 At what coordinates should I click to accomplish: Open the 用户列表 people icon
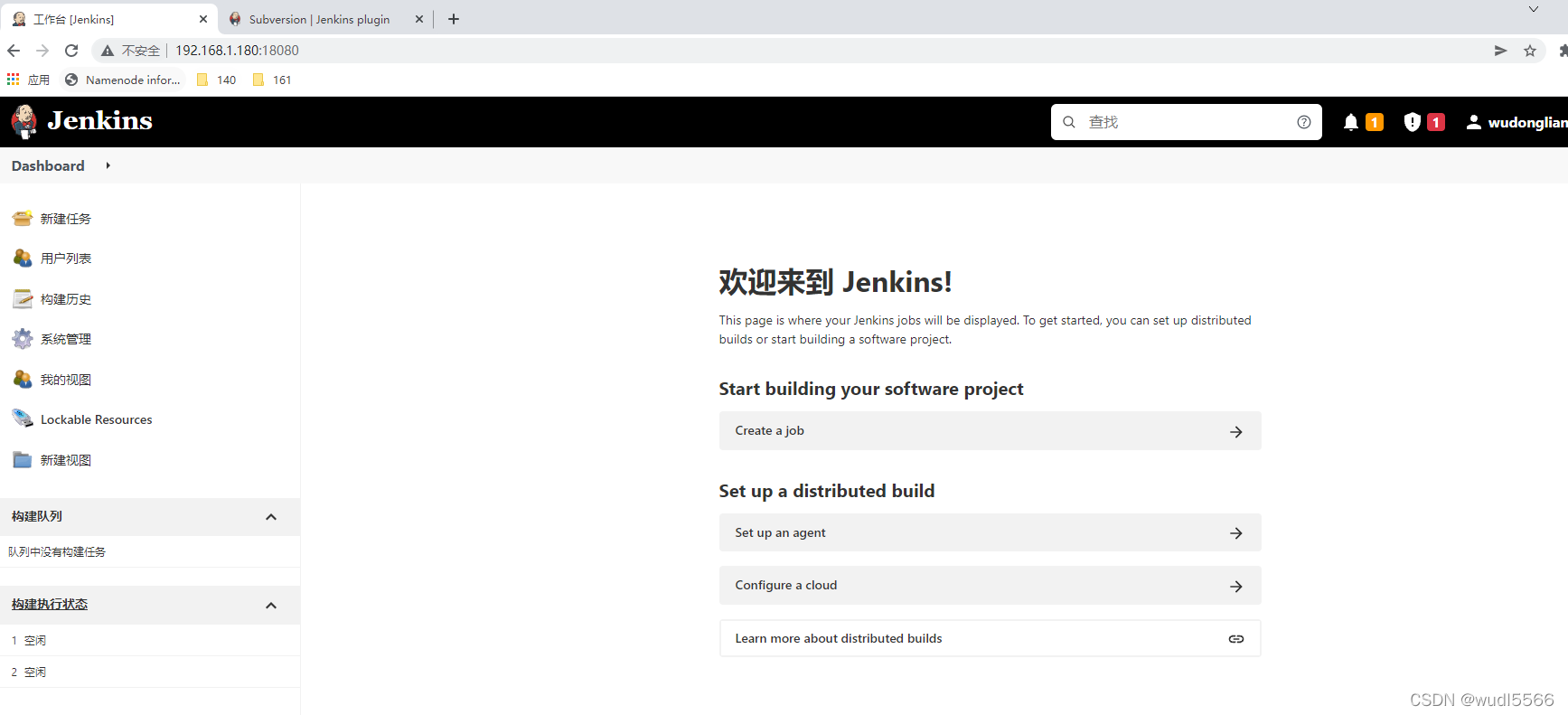pyautogui.click(x=23, y=259)
